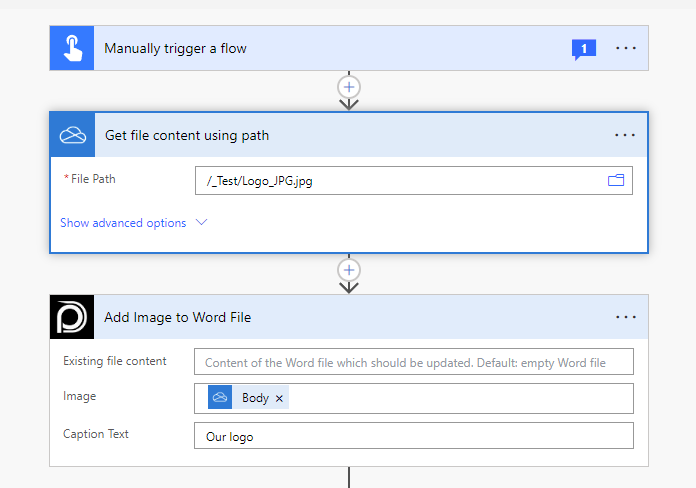Expand advanced options chevron
Screen dimensions: 696x488
point(202,223)
